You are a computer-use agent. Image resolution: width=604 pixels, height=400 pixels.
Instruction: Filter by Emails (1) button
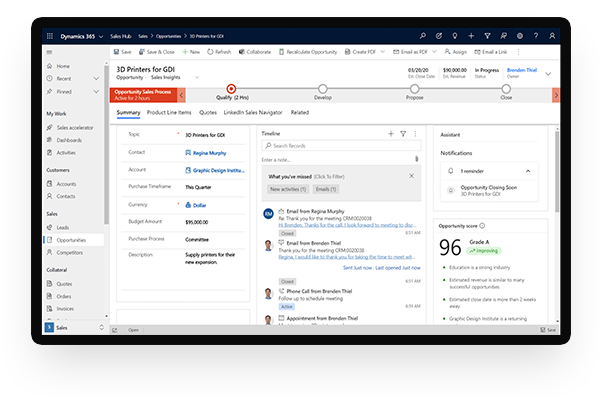(326, 189)
